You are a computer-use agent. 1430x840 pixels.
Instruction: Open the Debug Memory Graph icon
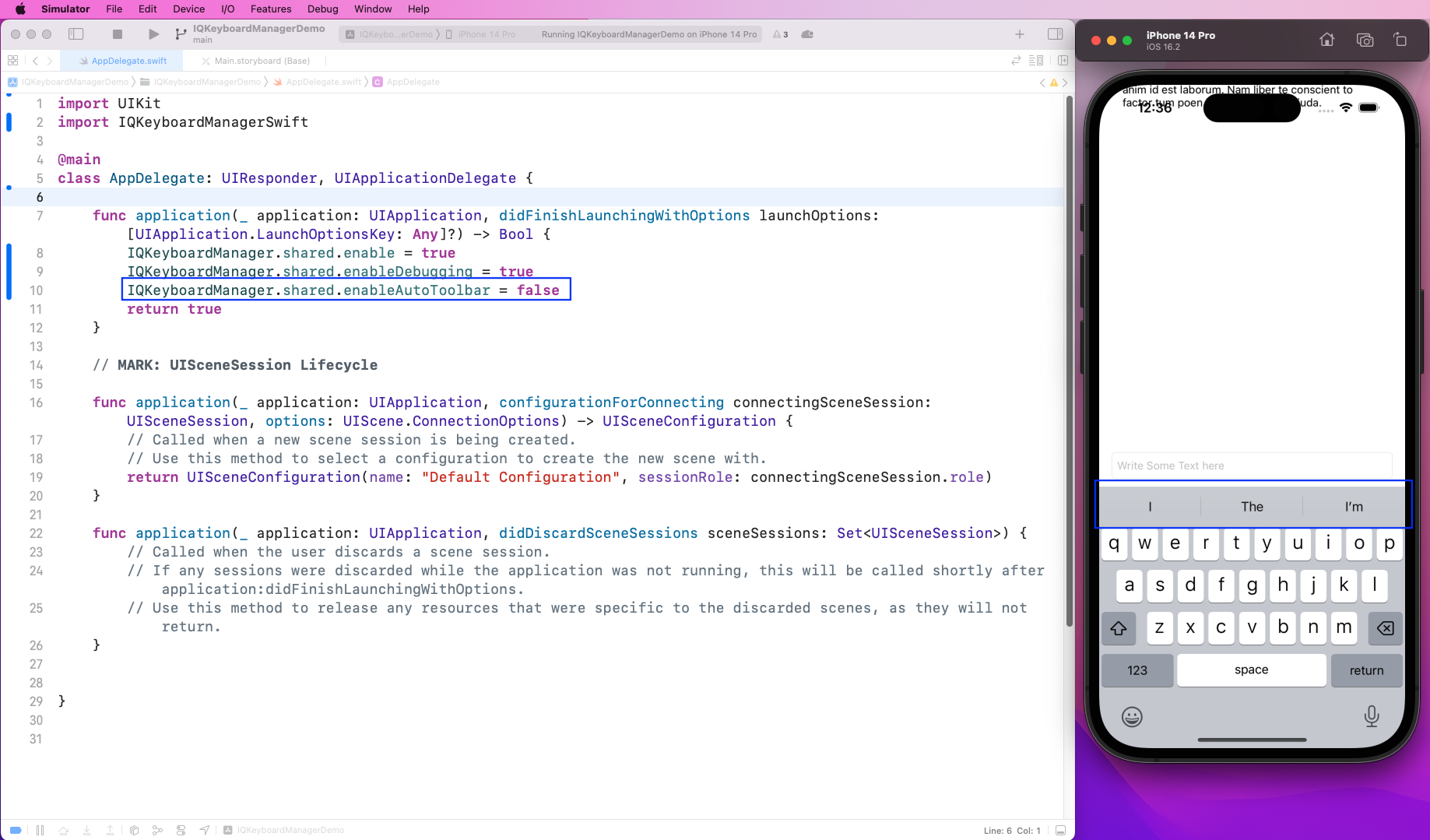[157, 831]
